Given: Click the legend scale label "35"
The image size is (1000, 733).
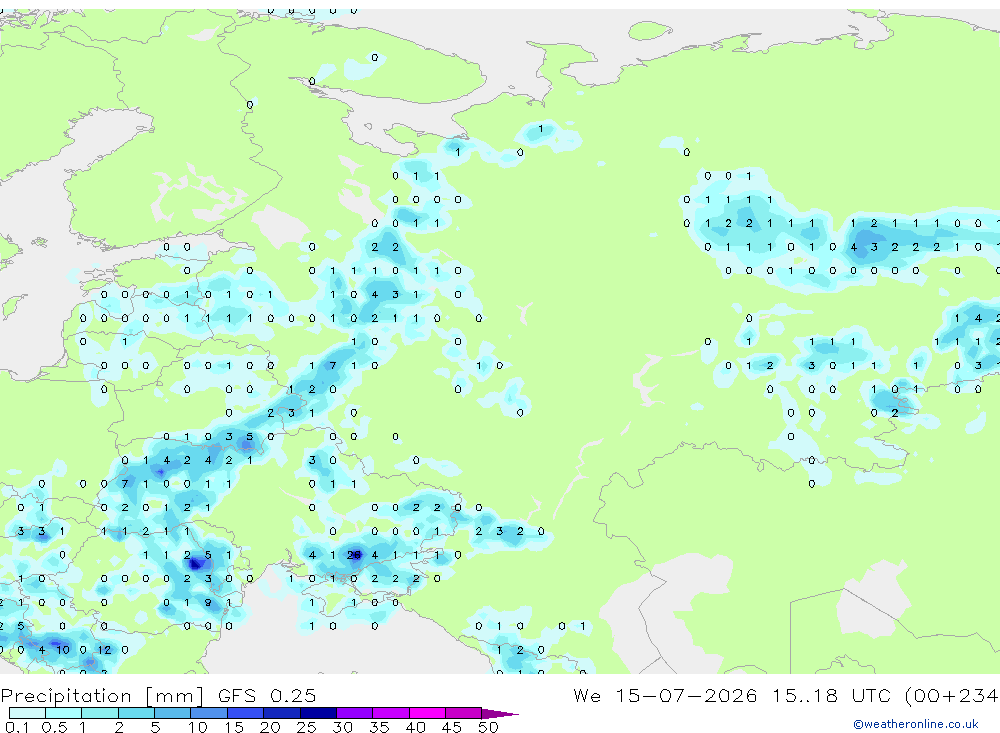Looking at the screenshot, I should (379, 727).
